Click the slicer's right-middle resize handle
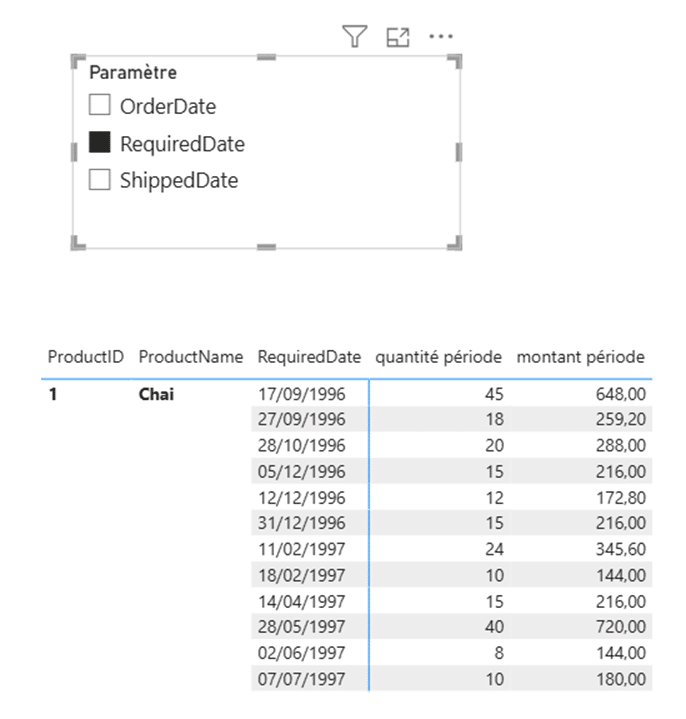Image resolution: width=686 pixels, height=719 pixels. [459, 152]
